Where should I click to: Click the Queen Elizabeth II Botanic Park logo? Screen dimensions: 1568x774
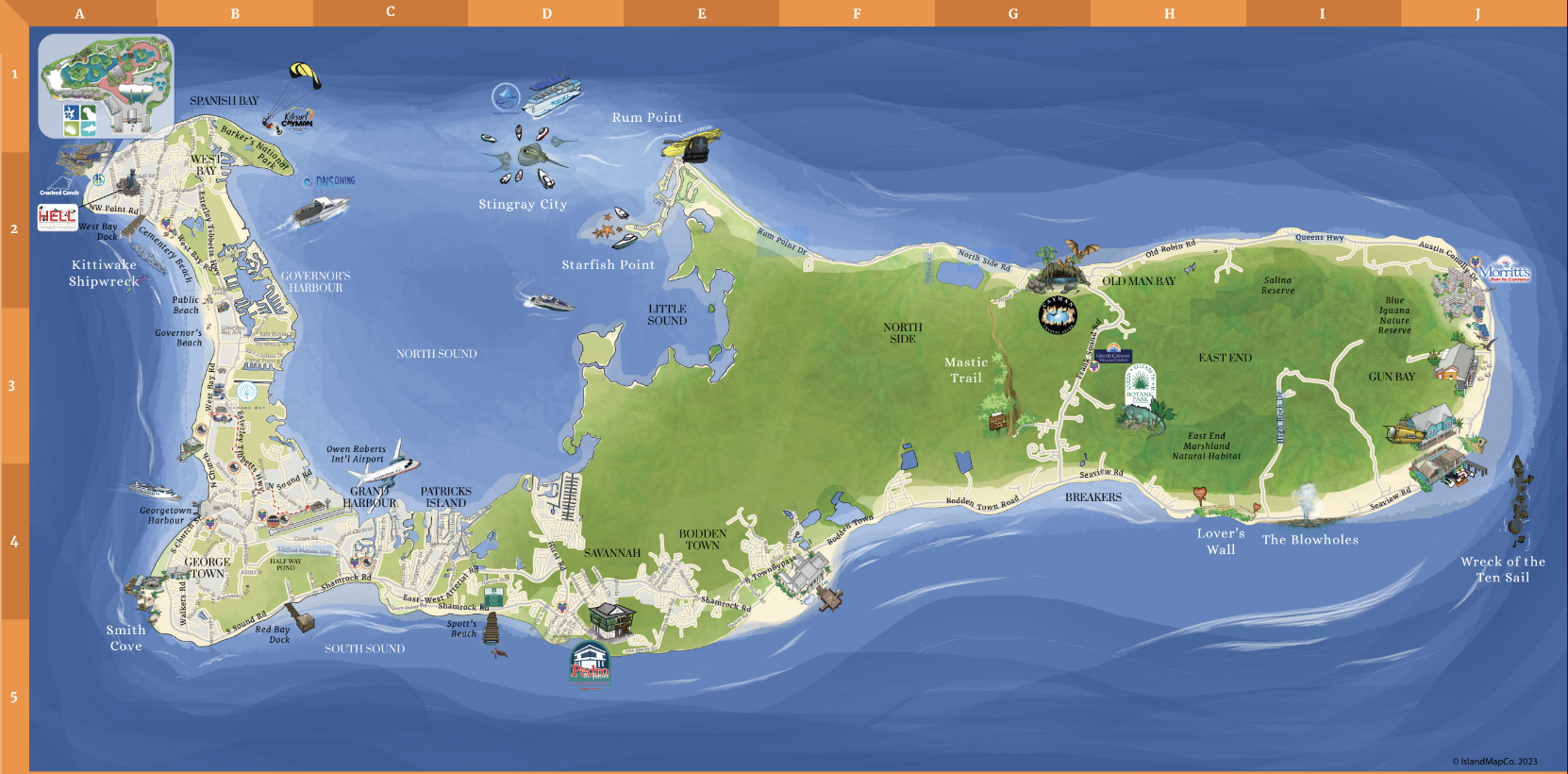click(1141, 384)
